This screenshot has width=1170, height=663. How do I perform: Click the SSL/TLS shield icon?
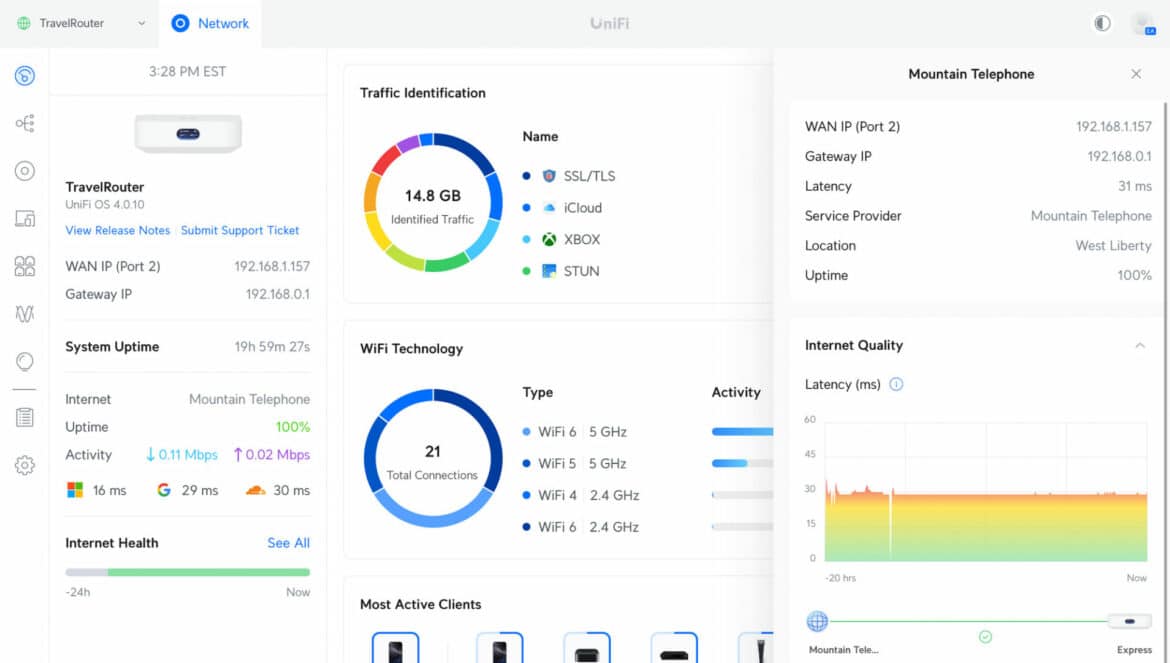[x=549, y=176]
